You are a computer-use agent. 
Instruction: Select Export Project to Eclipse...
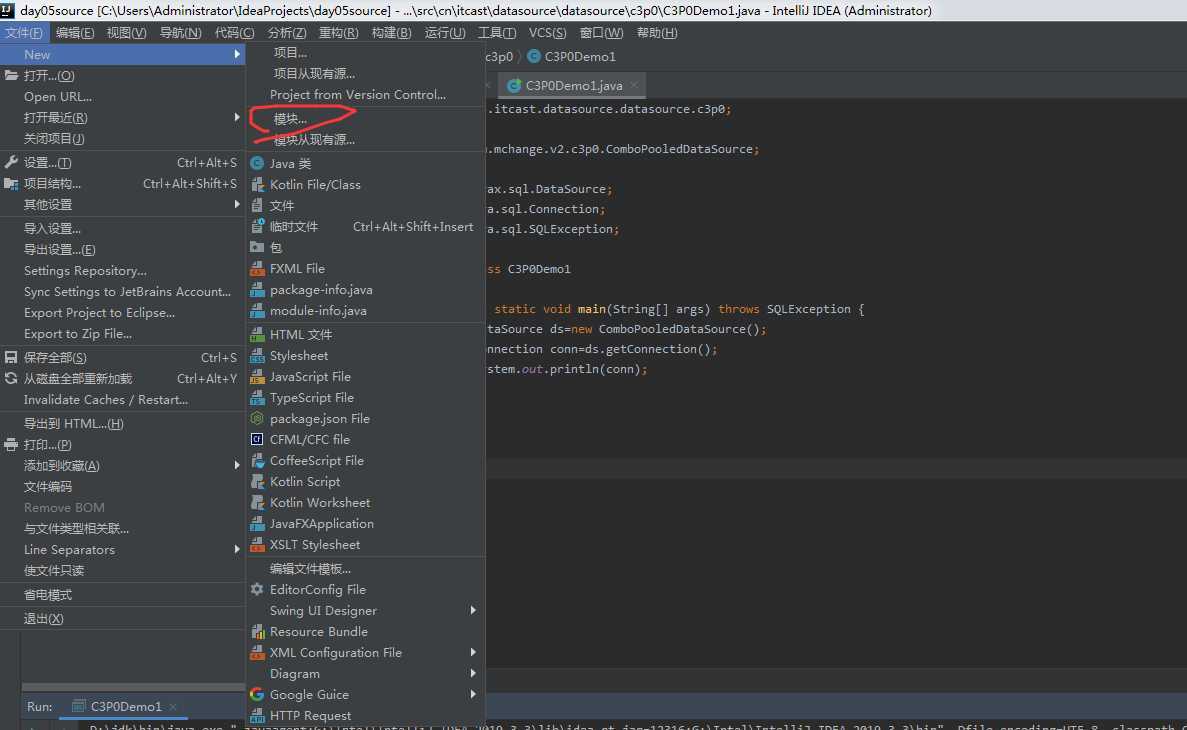pyautogui.click(x=99, y=313)
